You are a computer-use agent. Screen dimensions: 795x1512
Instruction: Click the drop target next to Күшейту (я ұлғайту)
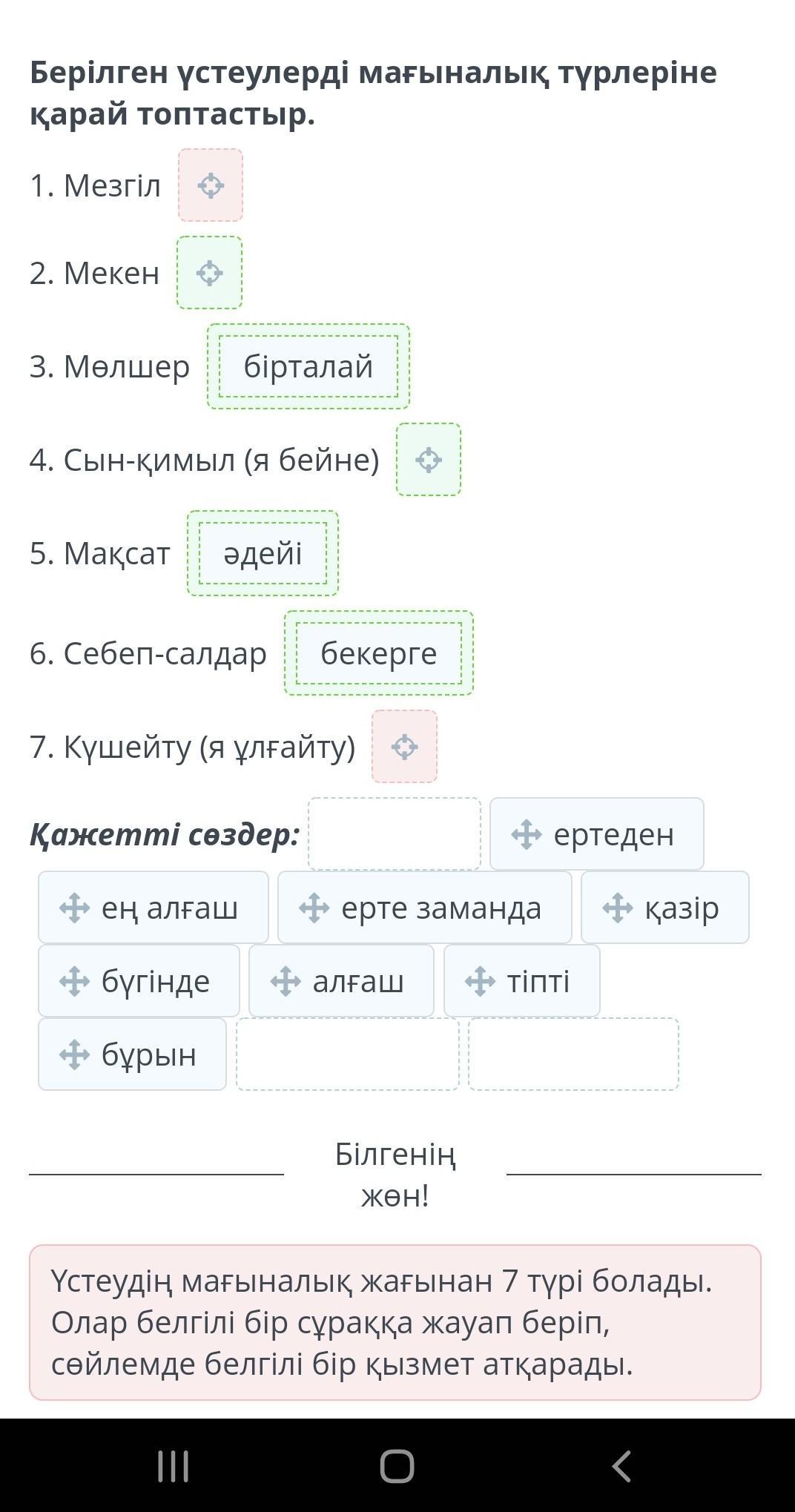404,747
